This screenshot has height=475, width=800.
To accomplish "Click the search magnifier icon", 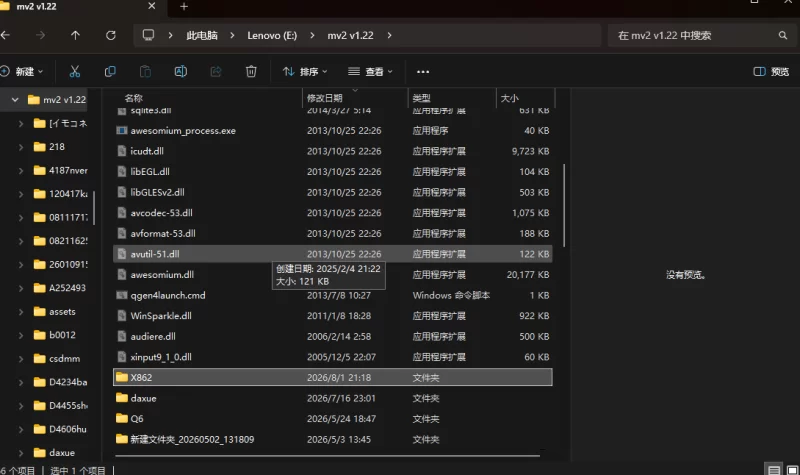I will (x=783, y=35).
